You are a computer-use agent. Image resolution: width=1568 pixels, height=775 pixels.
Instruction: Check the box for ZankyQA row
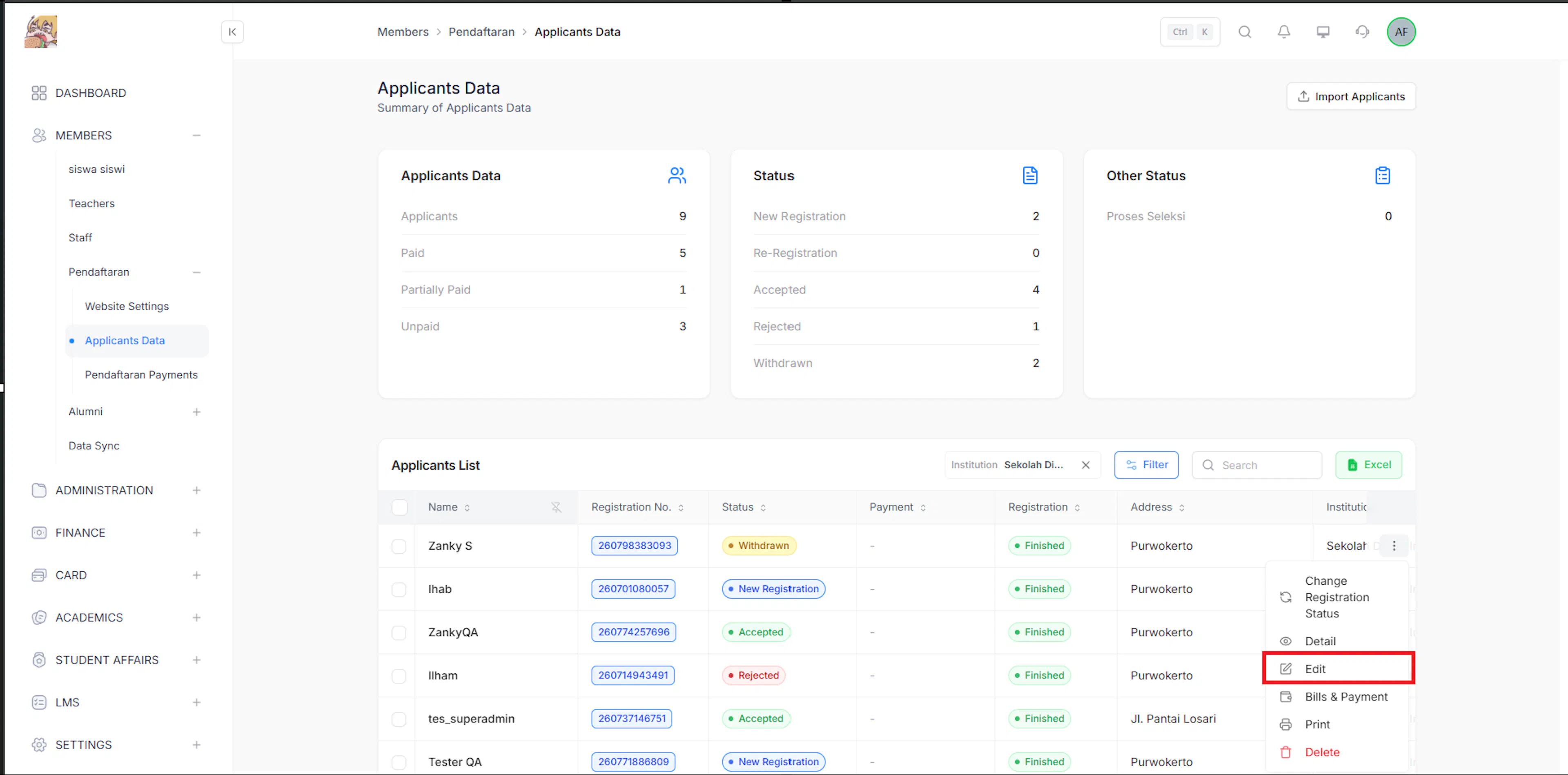pos(399,632)
